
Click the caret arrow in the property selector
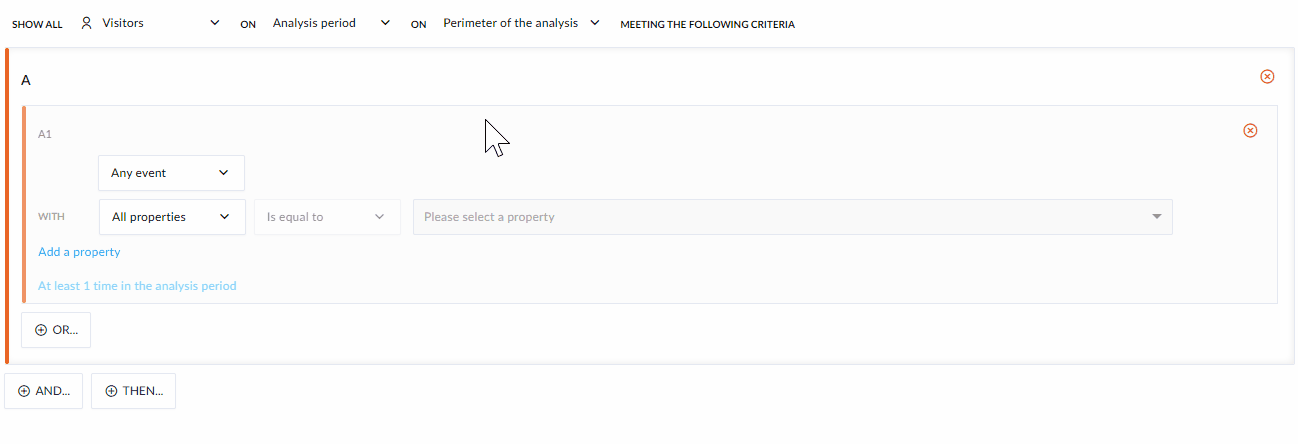[x=1157, y=217]
